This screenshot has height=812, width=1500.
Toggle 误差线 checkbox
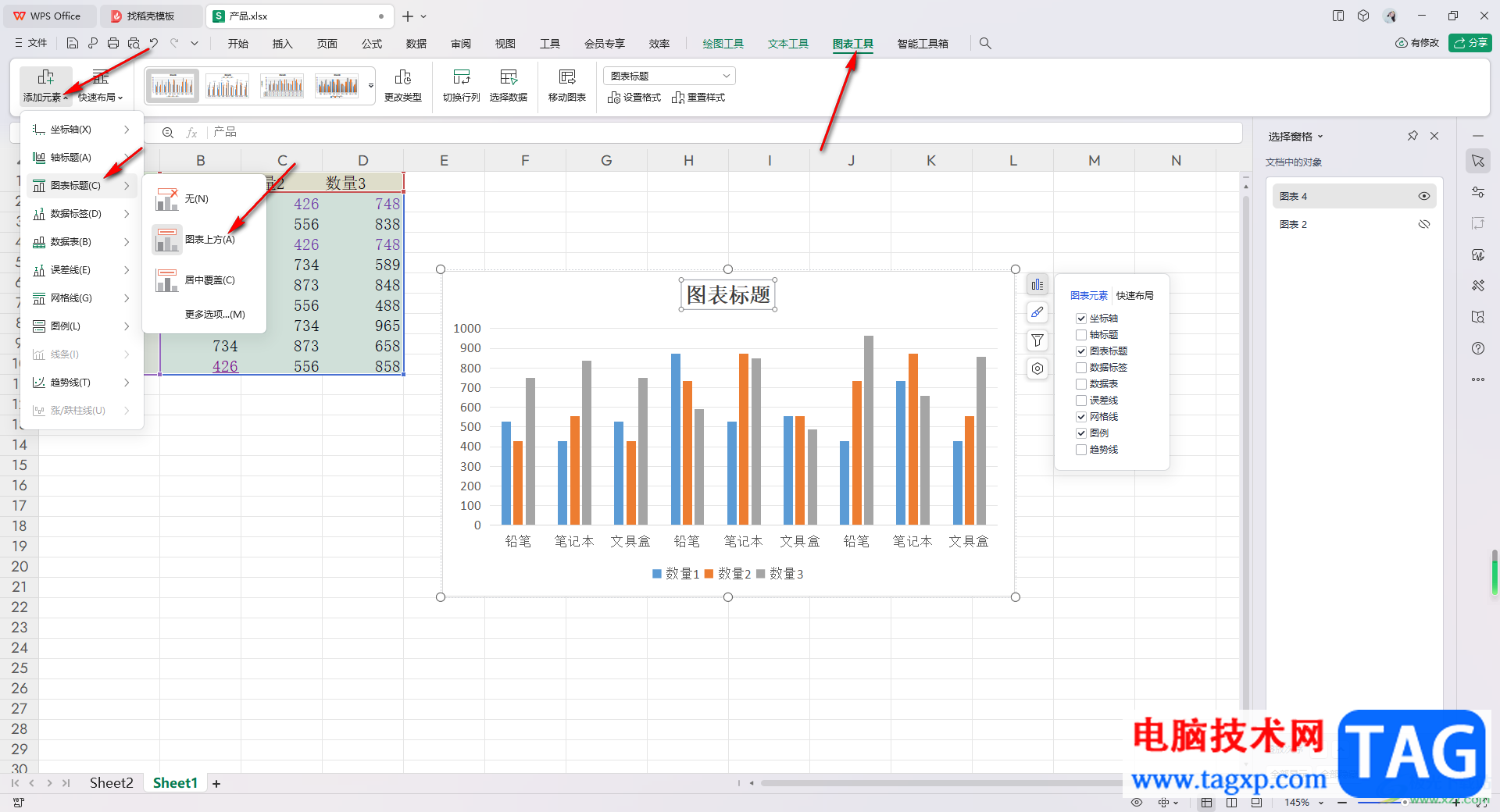[1081, 401]
